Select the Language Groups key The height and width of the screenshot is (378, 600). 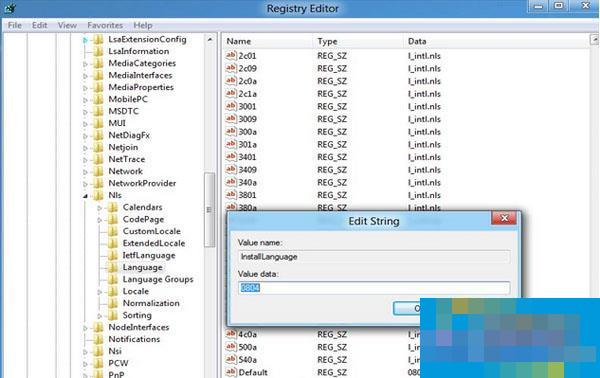pyautogui.click(x=158, y=279)
